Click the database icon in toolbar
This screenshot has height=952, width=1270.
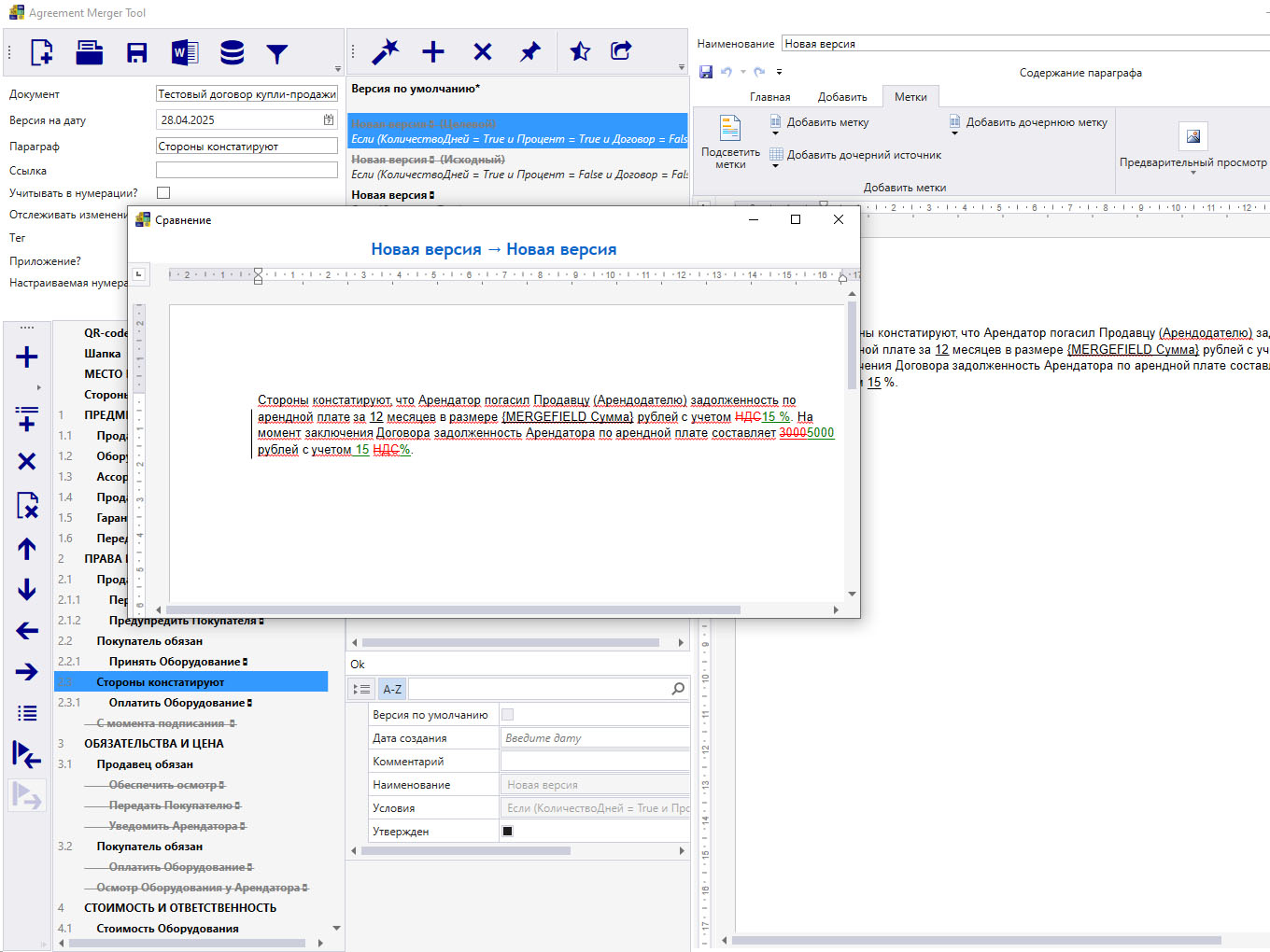pyautogui.click(x=232, y=52)
